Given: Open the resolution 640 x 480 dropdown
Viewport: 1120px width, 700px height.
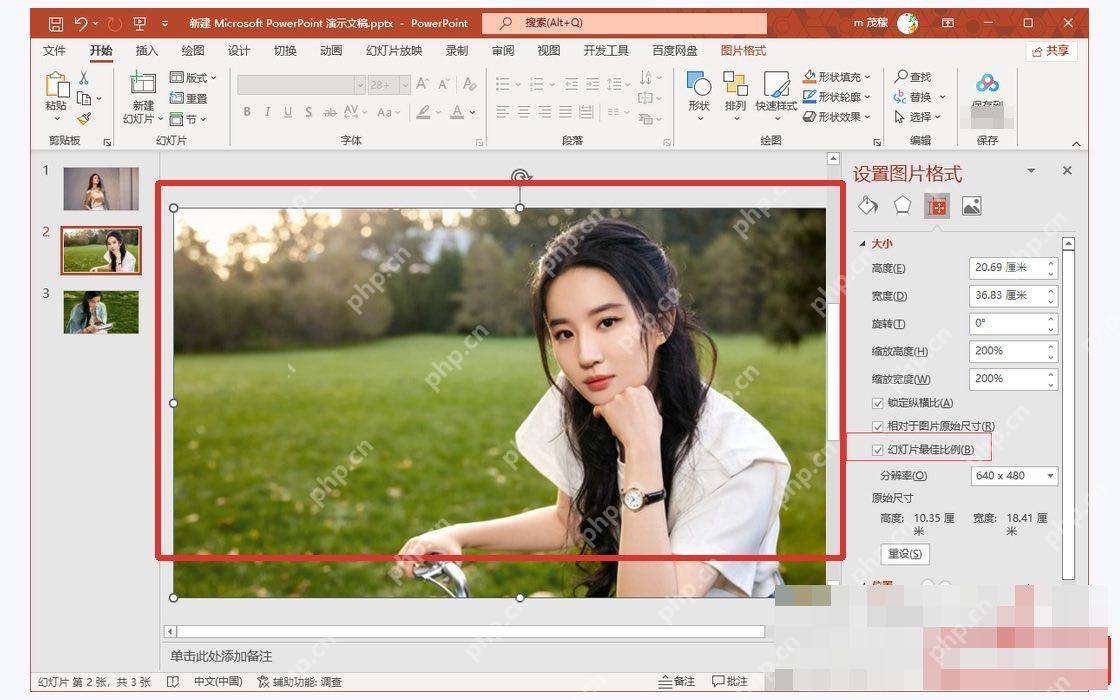Looking at the screenshot, I should (1050, 476).
